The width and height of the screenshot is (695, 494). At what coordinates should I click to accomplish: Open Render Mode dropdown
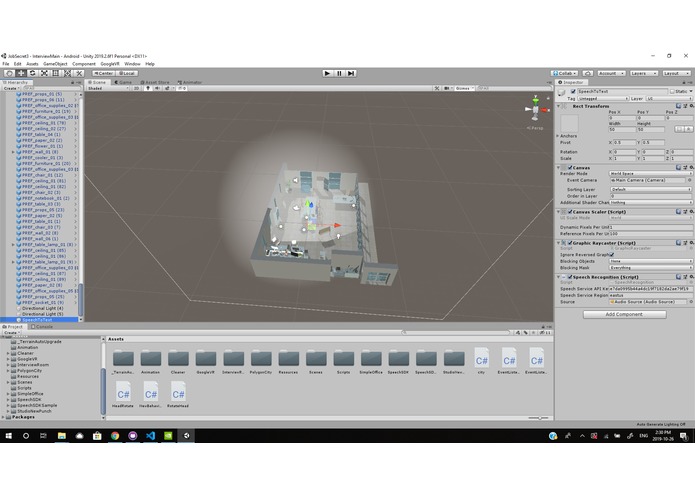(651, 174)
